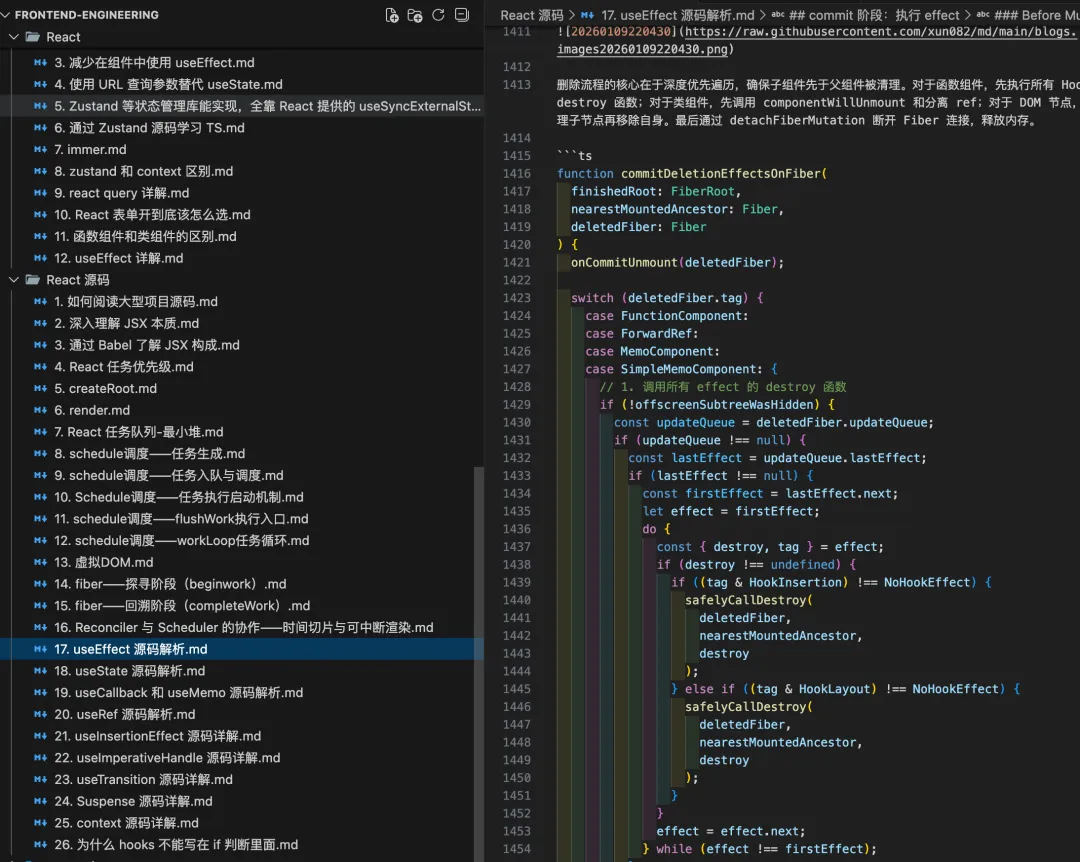
Task: Click 'case SimpleMemoComponent' line
Action: [681, 369]
